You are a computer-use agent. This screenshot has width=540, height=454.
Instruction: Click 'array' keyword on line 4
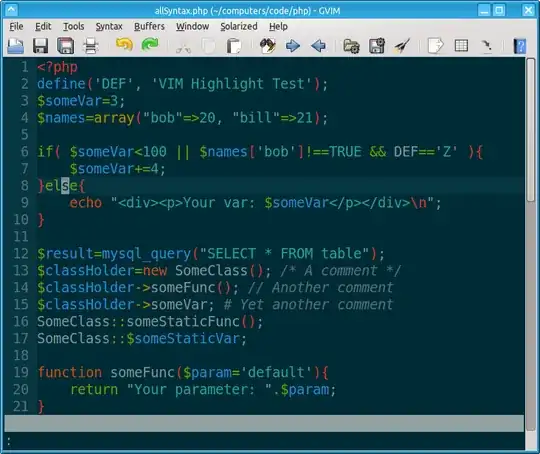pyautogui.click(x=114, y=118)
